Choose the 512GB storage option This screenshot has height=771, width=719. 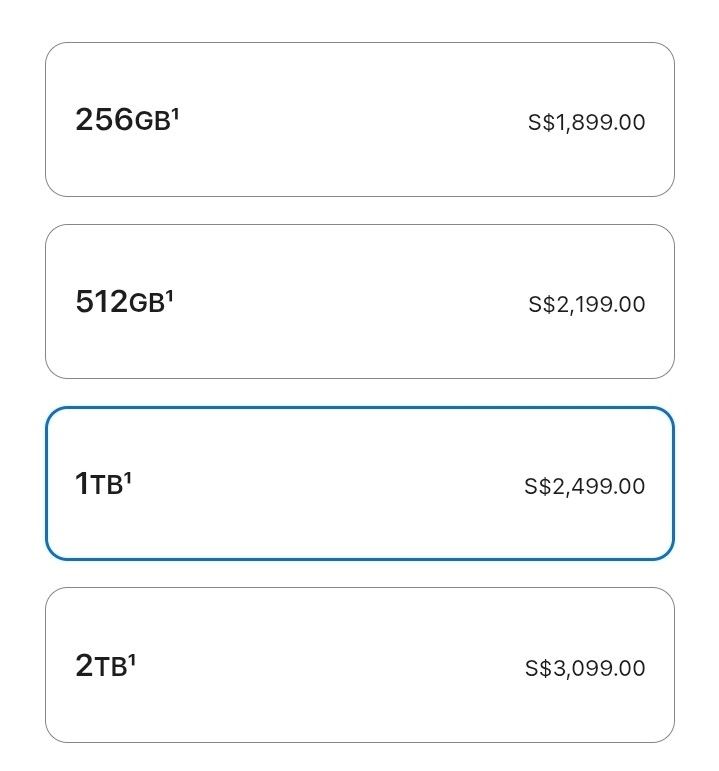tap(359, 302)
